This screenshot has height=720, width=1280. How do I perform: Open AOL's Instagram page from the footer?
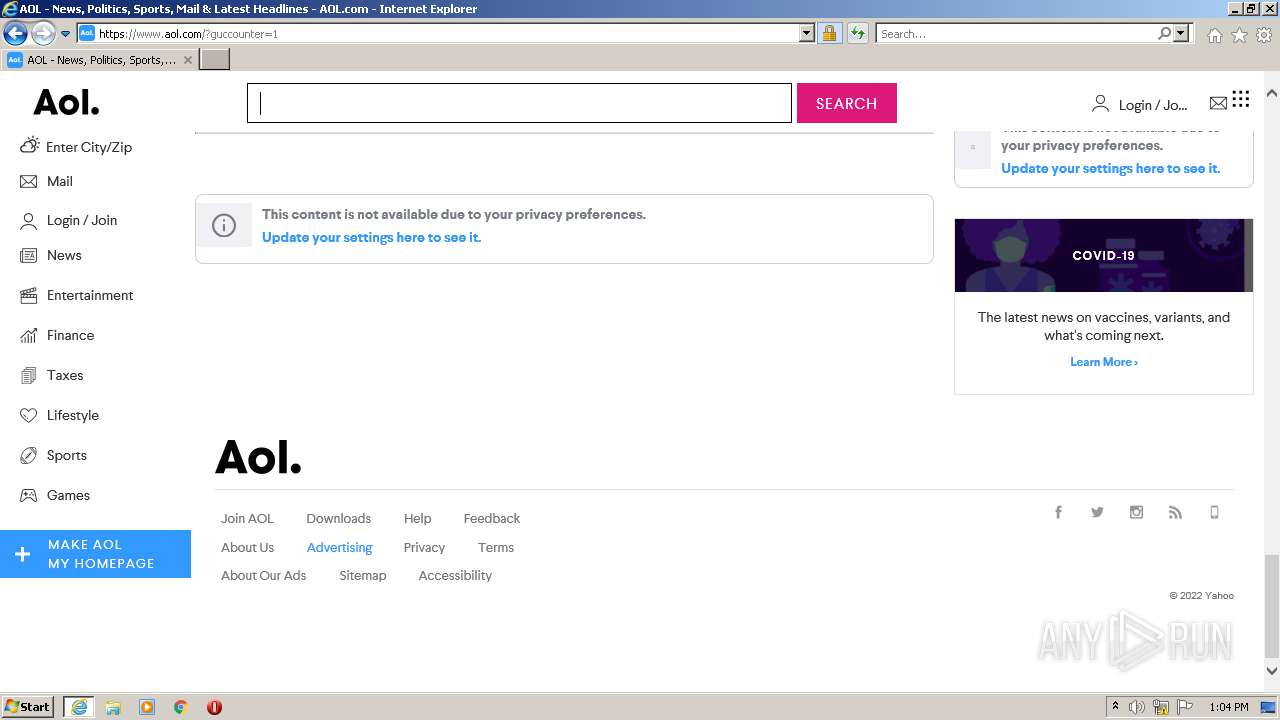(1136, 512)
